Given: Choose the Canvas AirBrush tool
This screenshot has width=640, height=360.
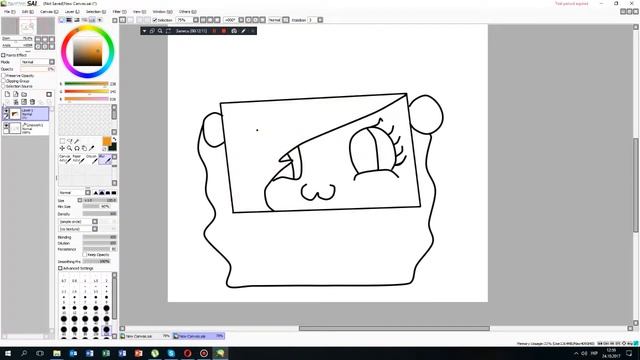Looking at the screenshot, I should pos(65,159).
